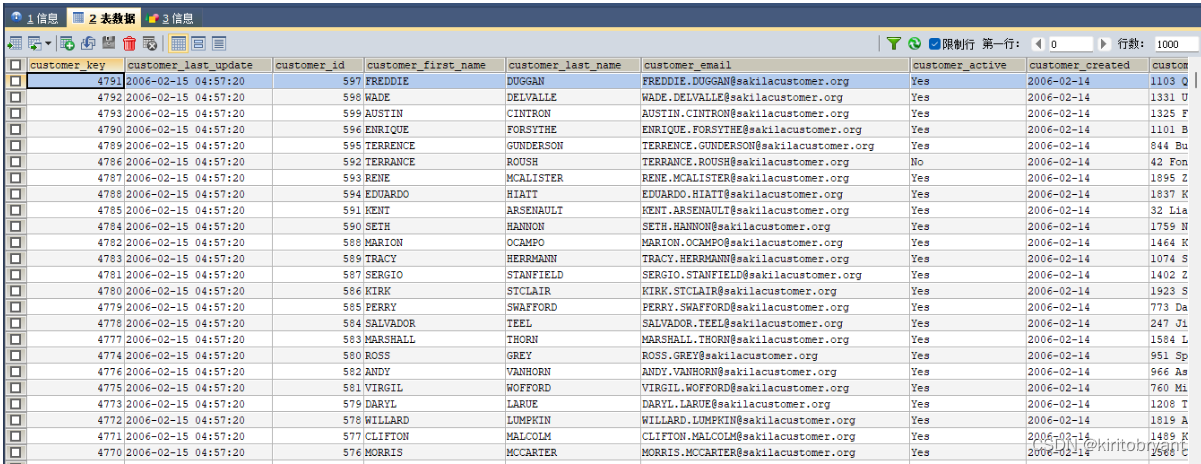Check the row checkbox for customer_key 4793
Screen dimensions: 1201x464
15,113
